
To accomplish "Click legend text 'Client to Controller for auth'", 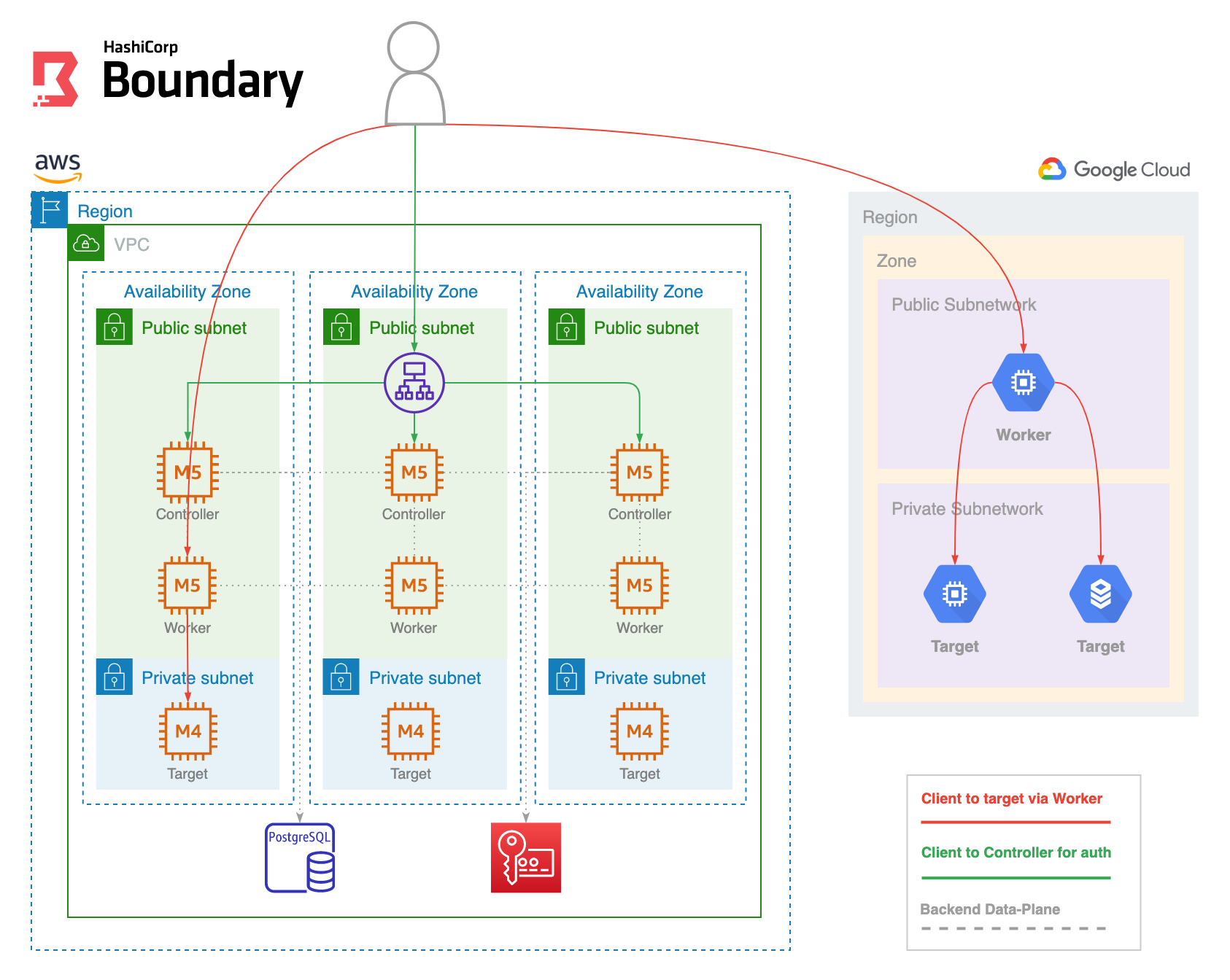I will [1016, 852].
